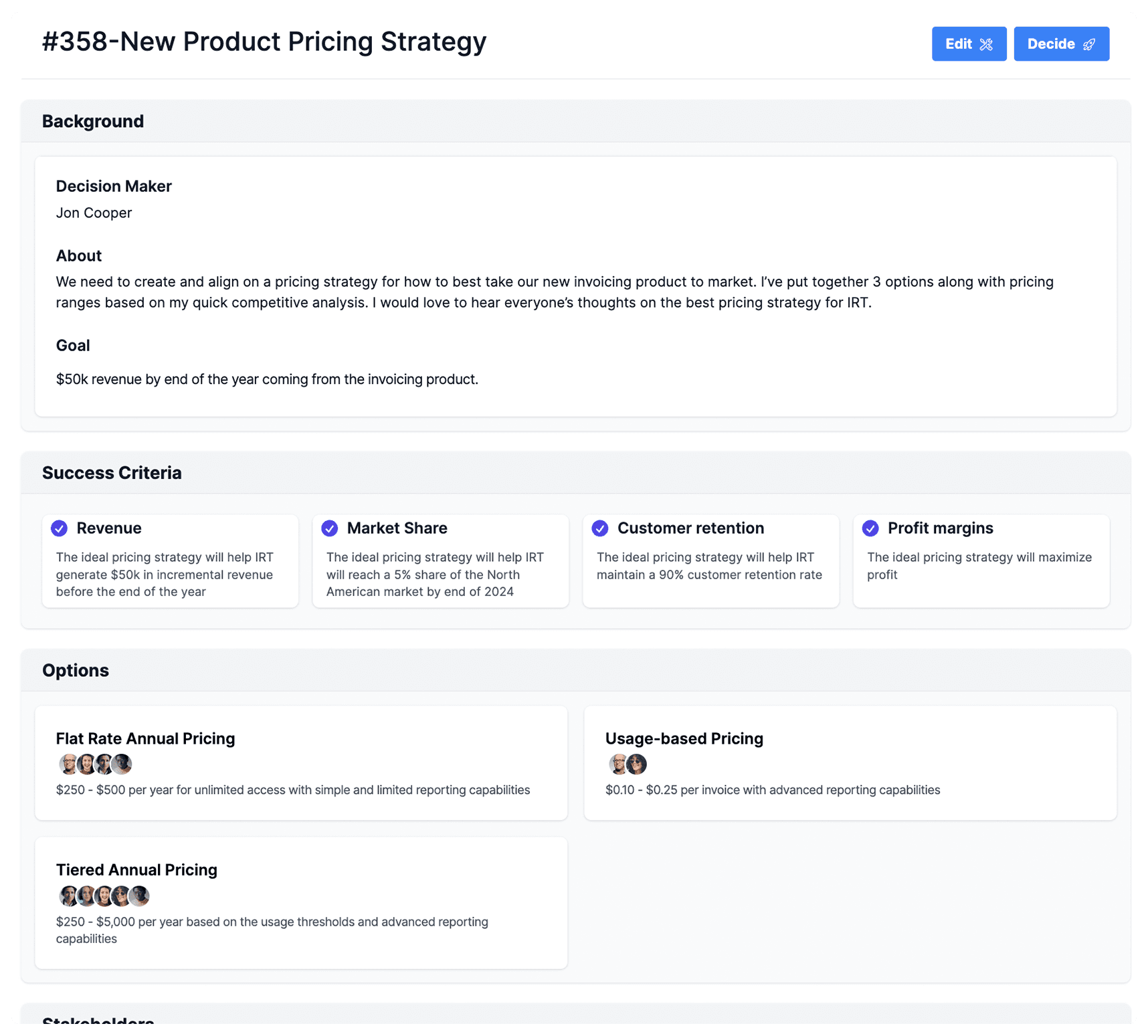Toggle the Revenue criterion checkmark

point(60,528)
